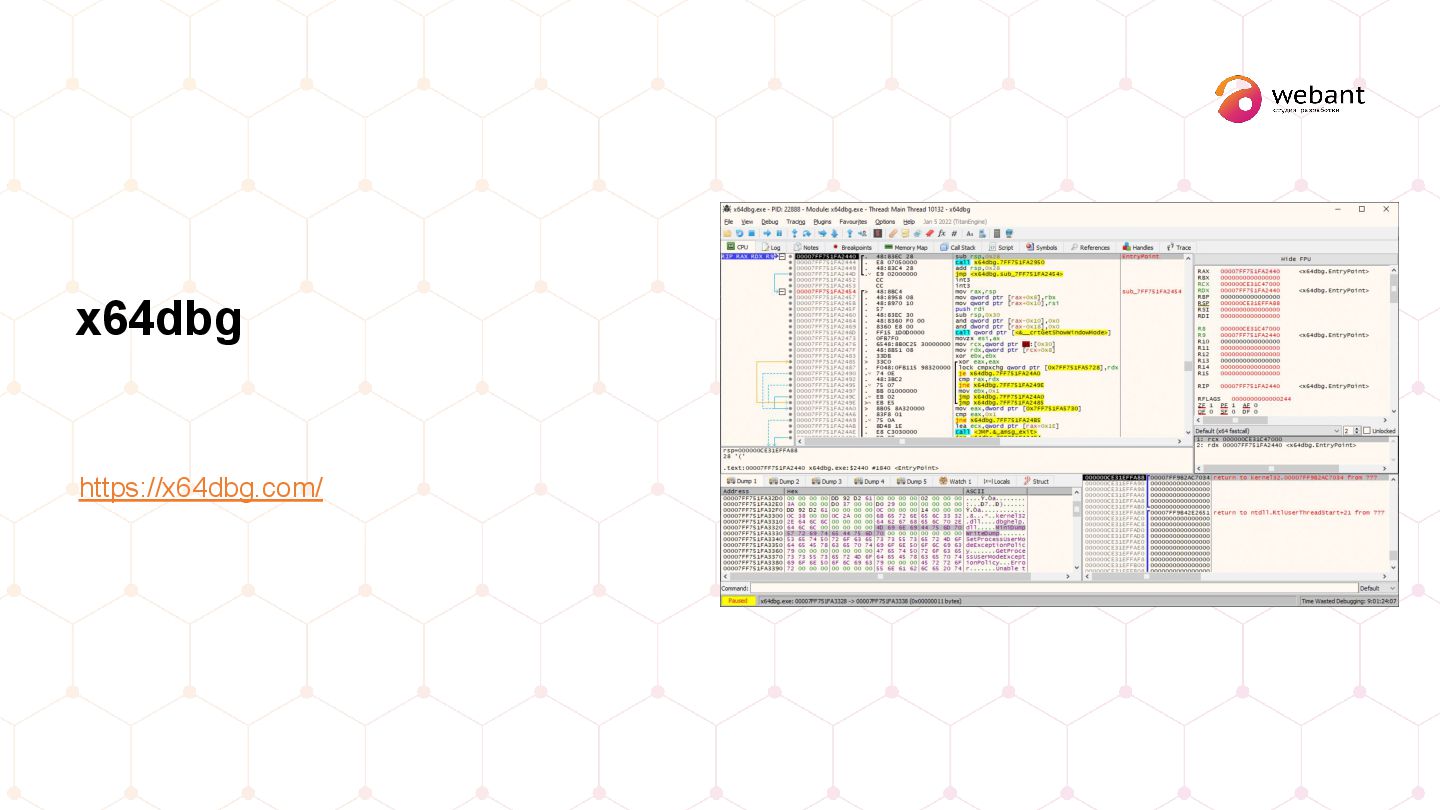The image size is (1440, 810).
Task: Click the Font (A) toolbar icon
Action: (x=969, y=233)
